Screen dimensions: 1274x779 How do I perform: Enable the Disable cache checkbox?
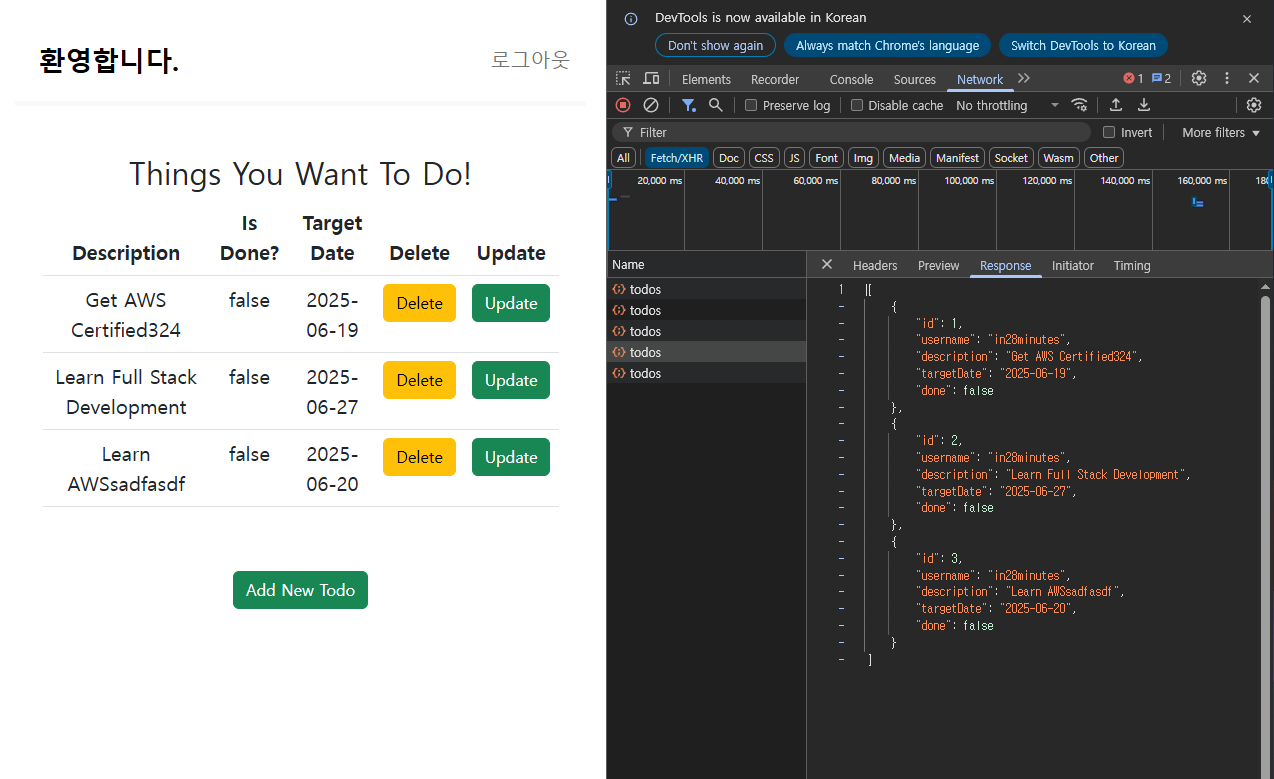pyautogui.click(x=857, y=105)
